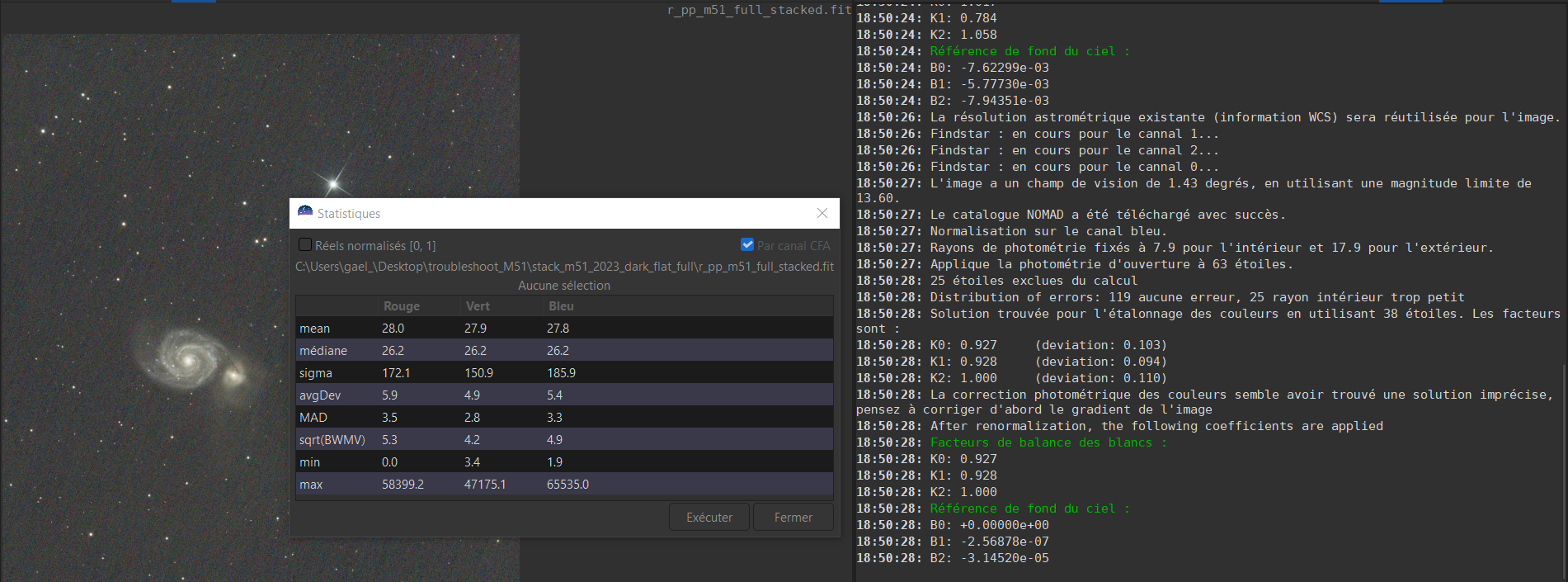Click the bright star above the Statistiques dialog
Viewport: 1568px width, 582px height.
coord(334,183)
